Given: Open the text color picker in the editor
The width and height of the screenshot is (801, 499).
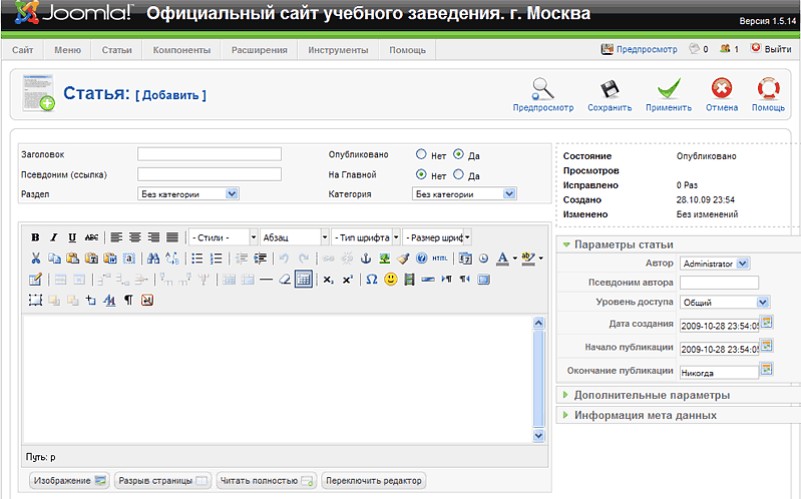Looking at the screenshot, I should coord(503,258).
